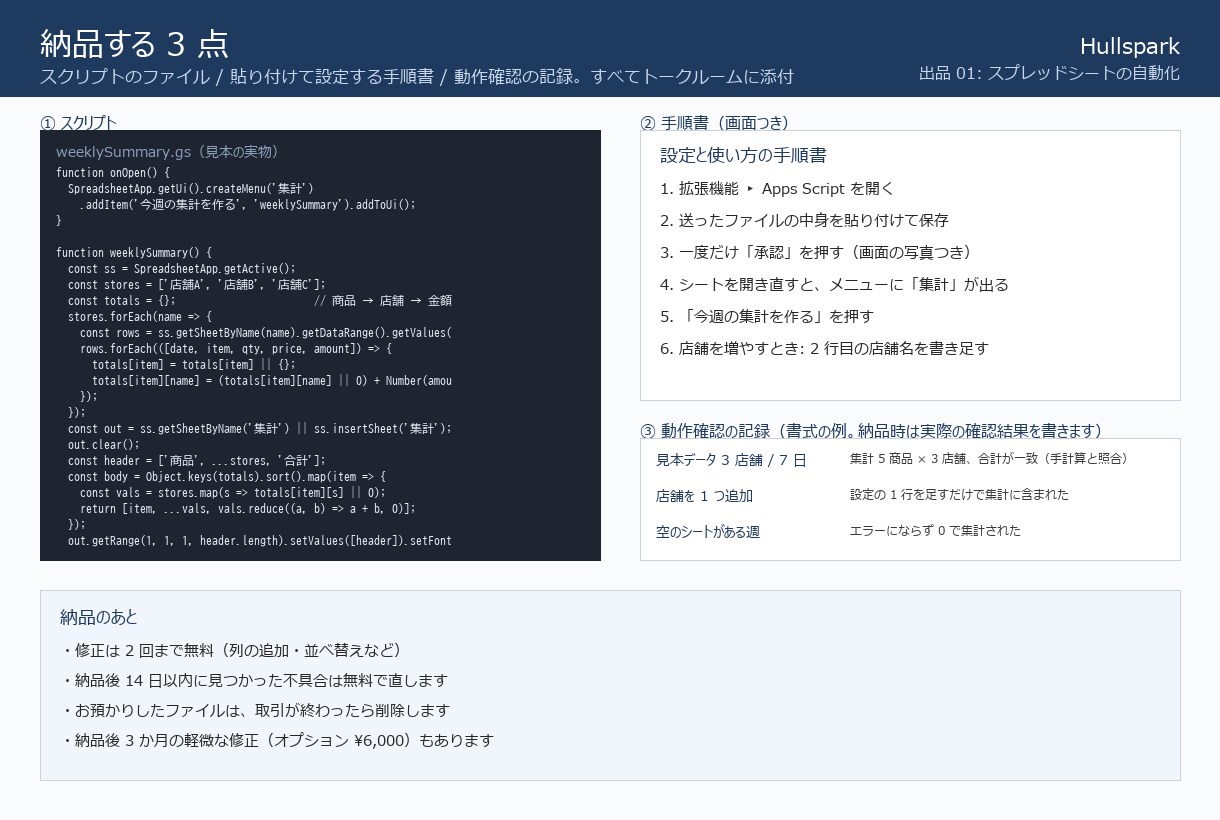Click the code line function weeklySummary()

(134, 252)
